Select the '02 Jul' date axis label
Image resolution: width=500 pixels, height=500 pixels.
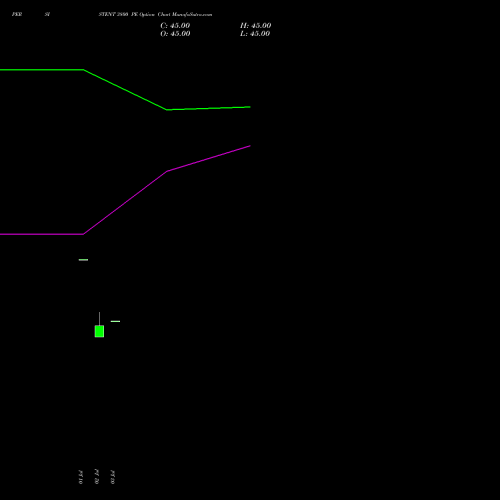pyautogui.click(x=97, y=477)
